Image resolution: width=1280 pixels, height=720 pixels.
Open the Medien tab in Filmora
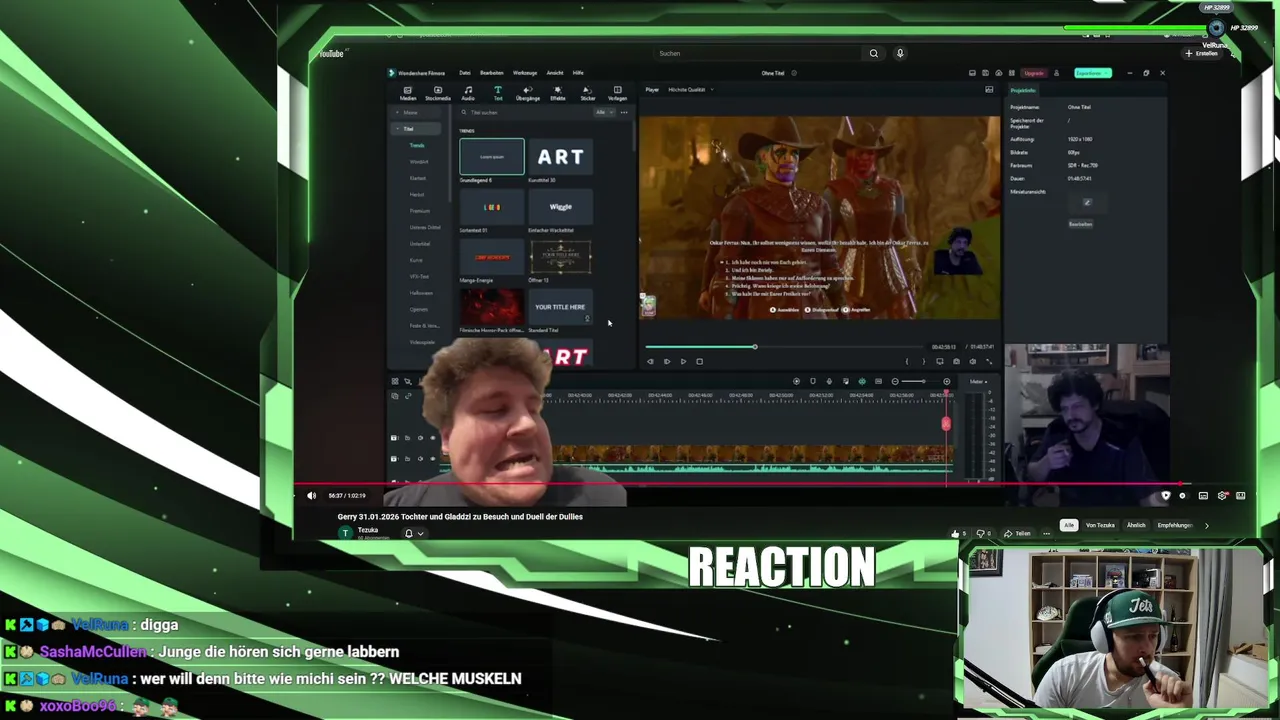[x=408, y=93]
